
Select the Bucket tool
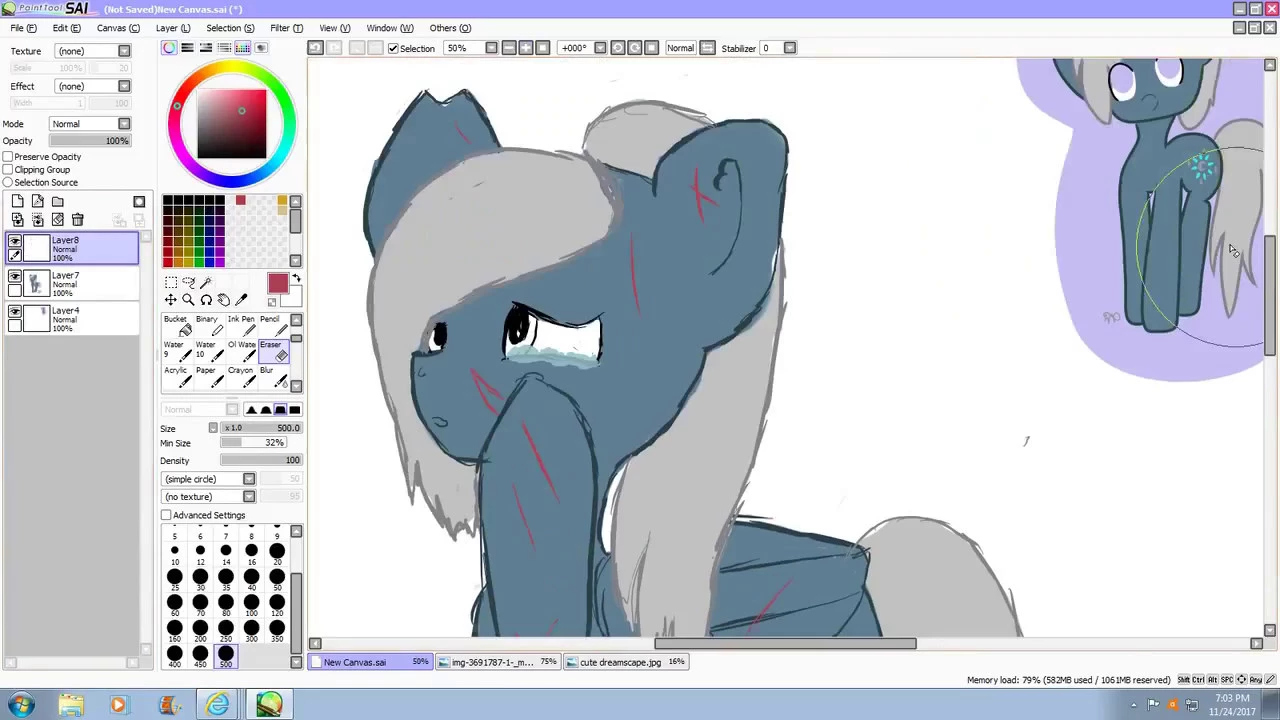pos(177,325)
